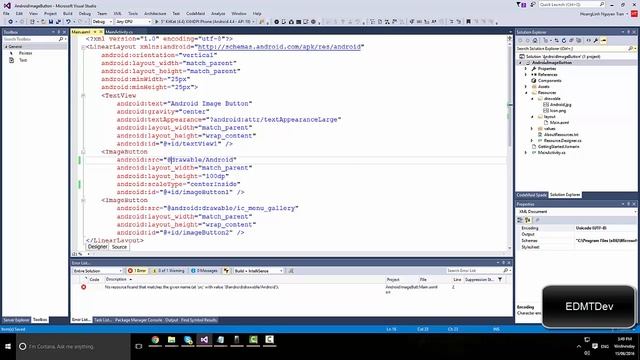
Task: Open the Analyze menu
Action: (x=218, y=13)
